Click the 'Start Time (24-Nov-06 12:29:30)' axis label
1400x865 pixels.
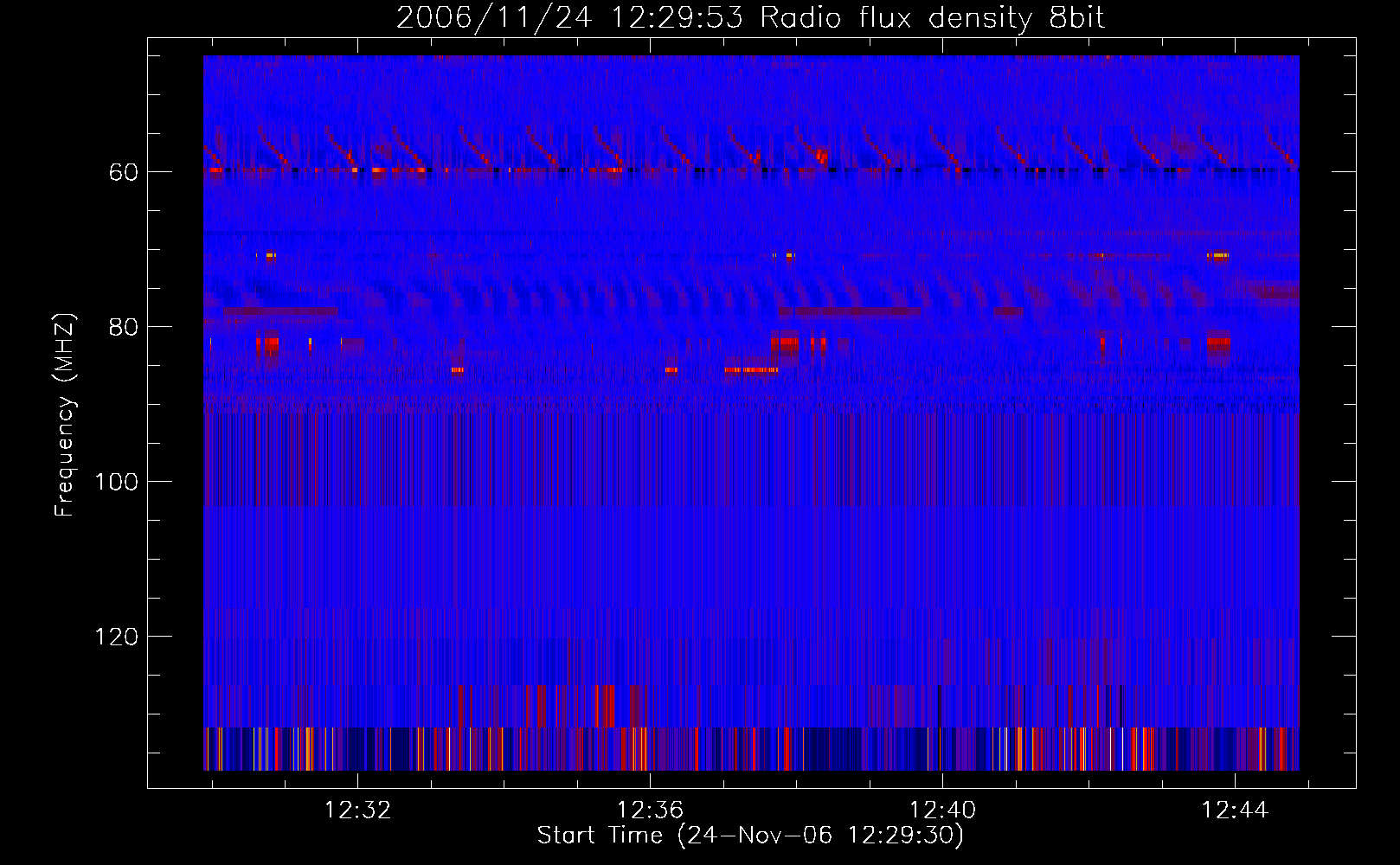[x=750, y=836]
